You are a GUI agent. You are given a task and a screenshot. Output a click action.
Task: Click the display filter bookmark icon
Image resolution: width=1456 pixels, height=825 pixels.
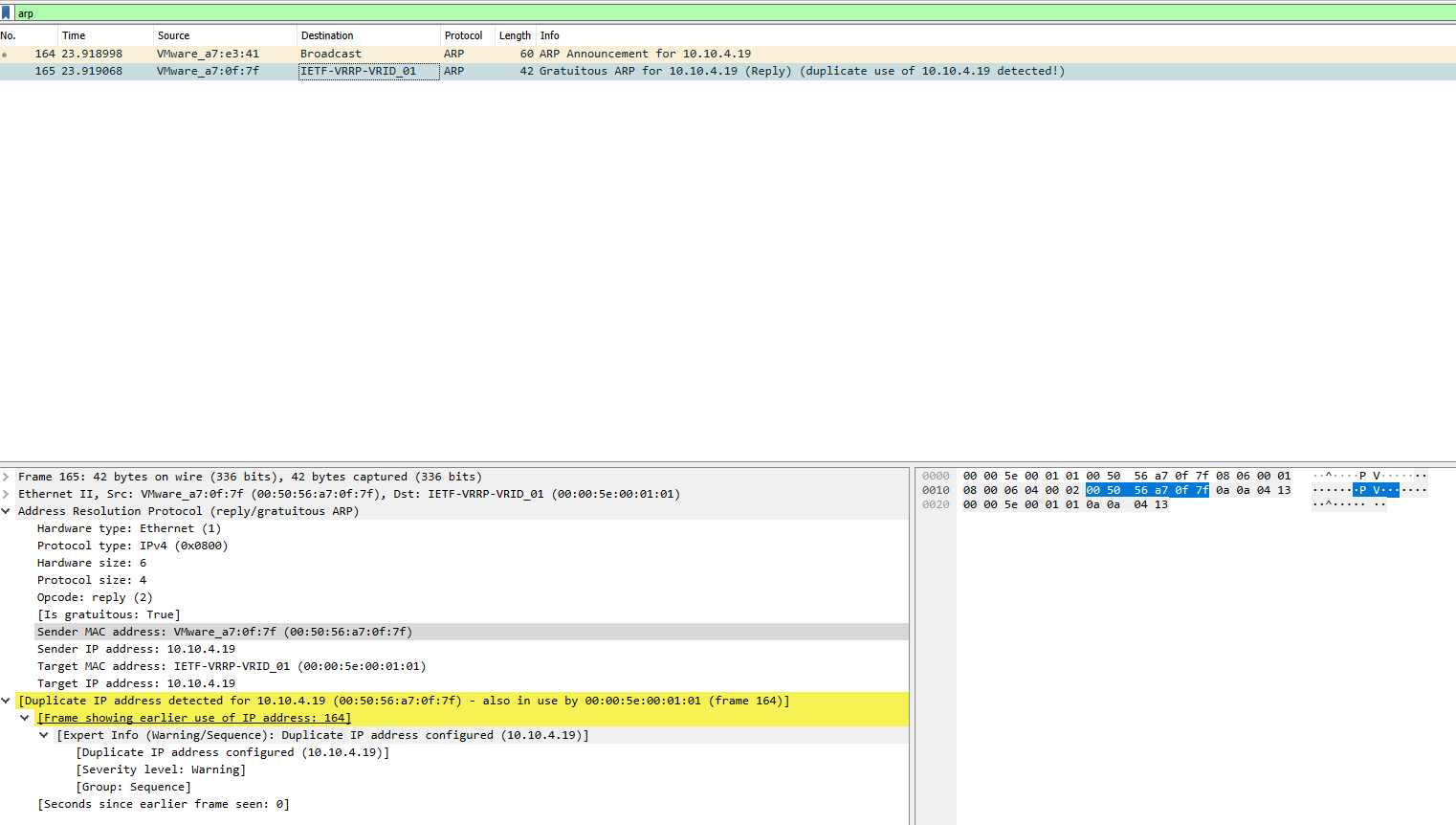[x=7, y=13]
